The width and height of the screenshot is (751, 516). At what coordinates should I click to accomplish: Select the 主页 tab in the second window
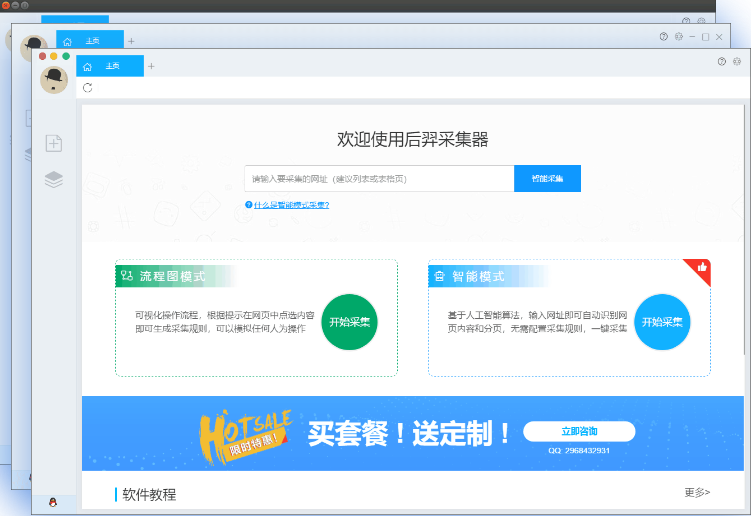[93, 41]
